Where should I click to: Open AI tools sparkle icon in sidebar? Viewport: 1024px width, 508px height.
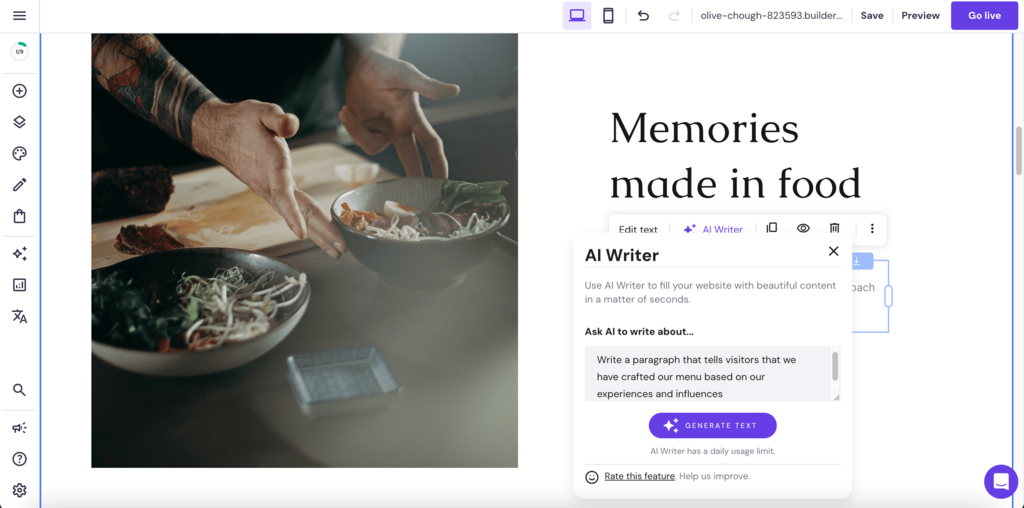pyautogui.click(x=20, y=254)
